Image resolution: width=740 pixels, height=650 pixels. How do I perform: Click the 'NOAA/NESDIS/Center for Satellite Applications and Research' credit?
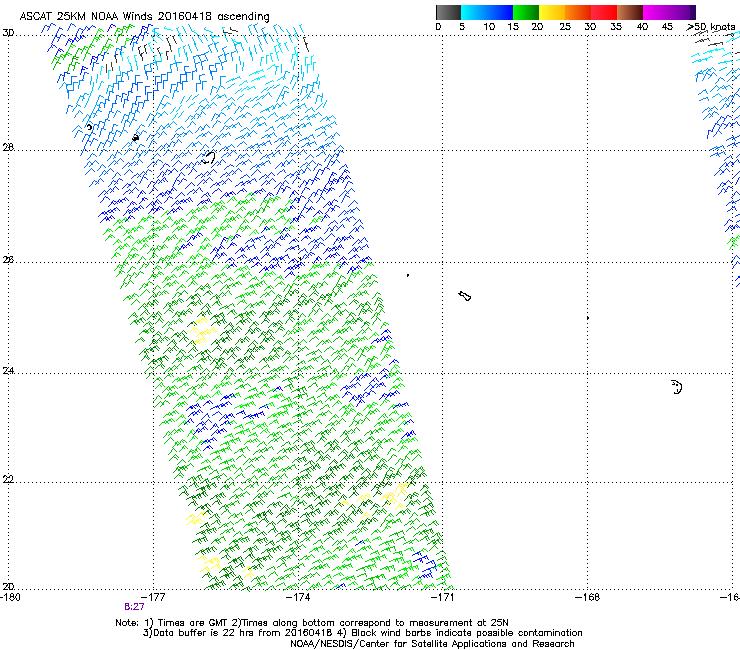click(x=432, y=644)
